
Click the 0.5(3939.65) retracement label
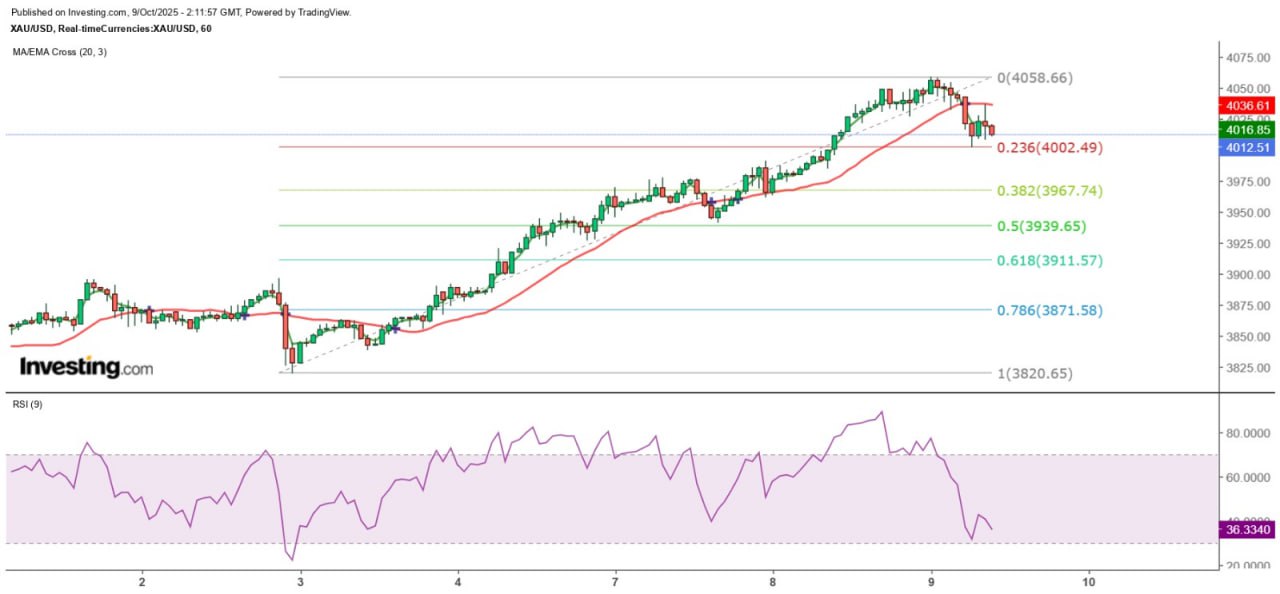click(x=1041, y=226)
